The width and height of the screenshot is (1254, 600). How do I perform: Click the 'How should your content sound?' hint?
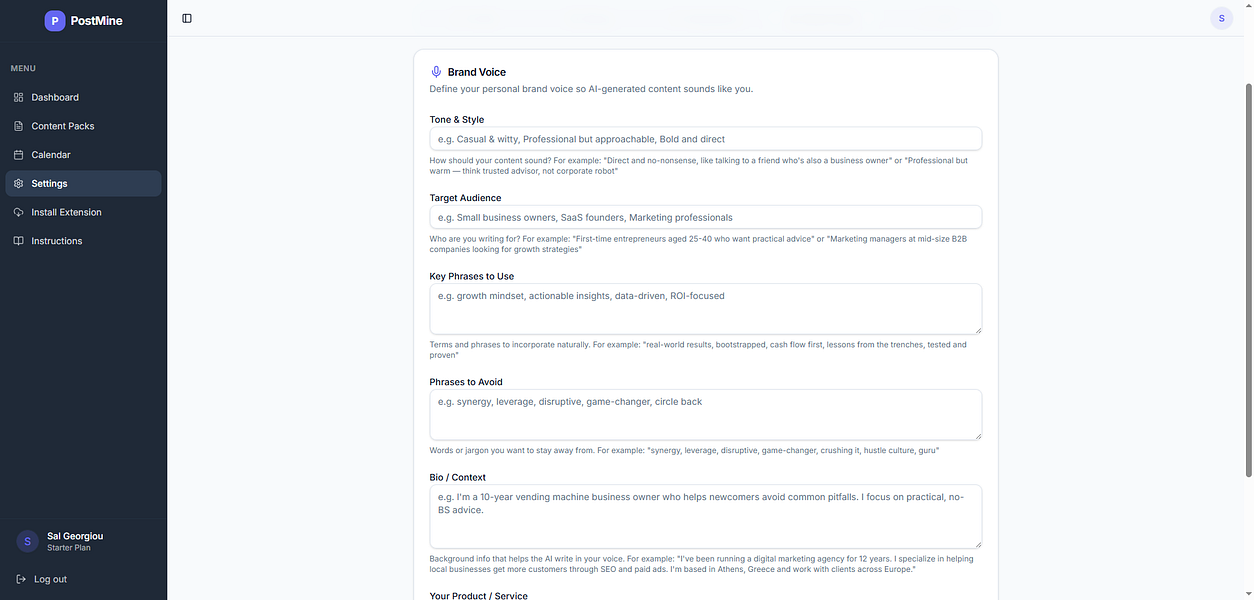click(x=700, y=165)
